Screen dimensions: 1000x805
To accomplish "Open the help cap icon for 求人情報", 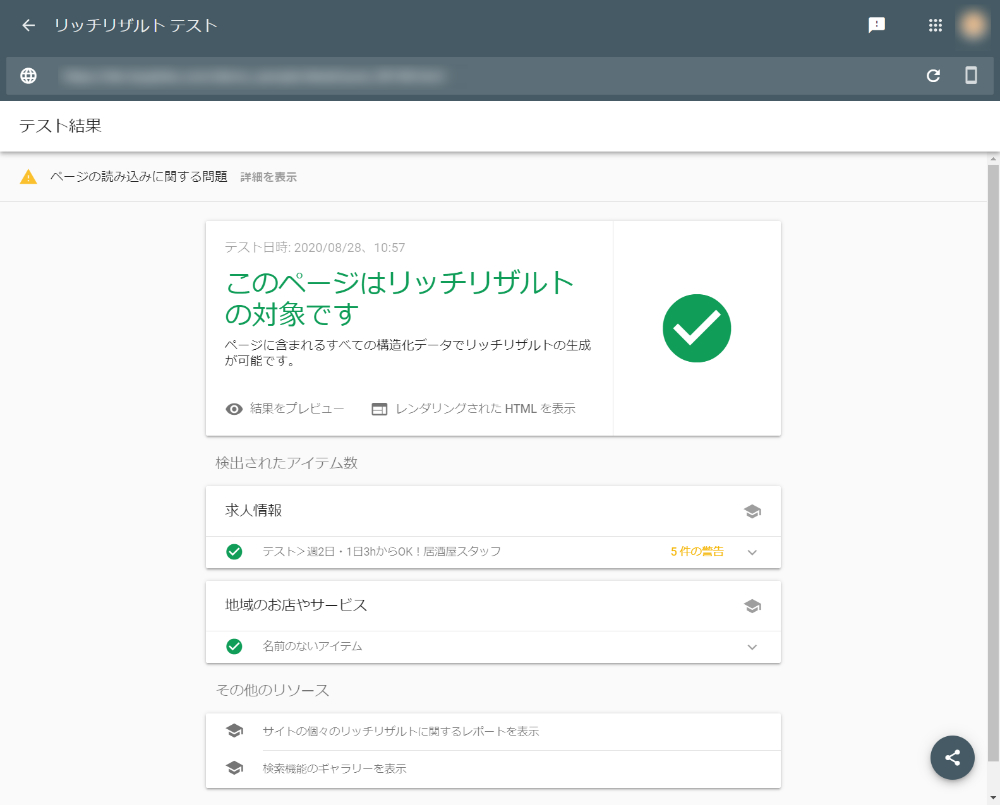I will (753, 511).
